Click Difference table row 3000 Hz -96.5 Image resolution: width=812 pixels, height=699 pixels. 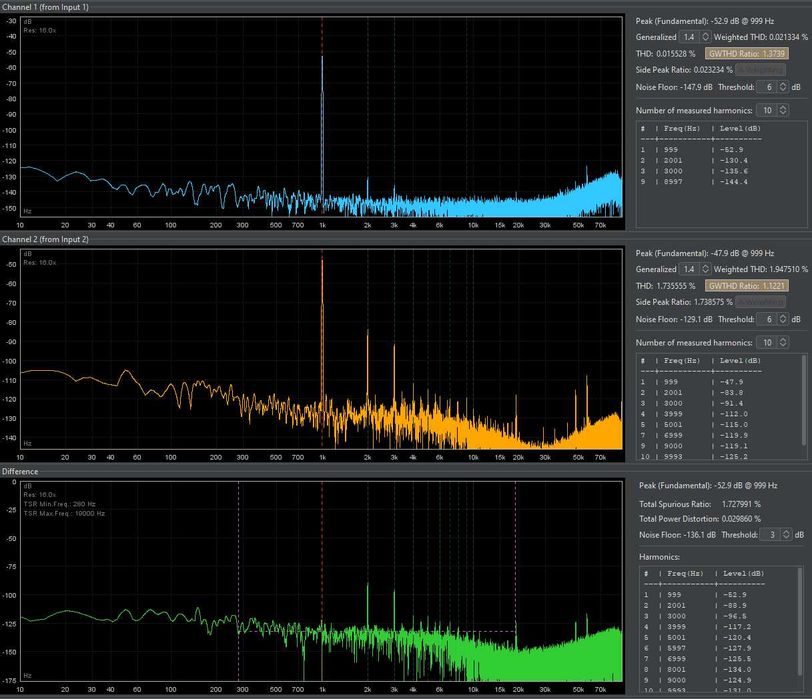[695, 616]
